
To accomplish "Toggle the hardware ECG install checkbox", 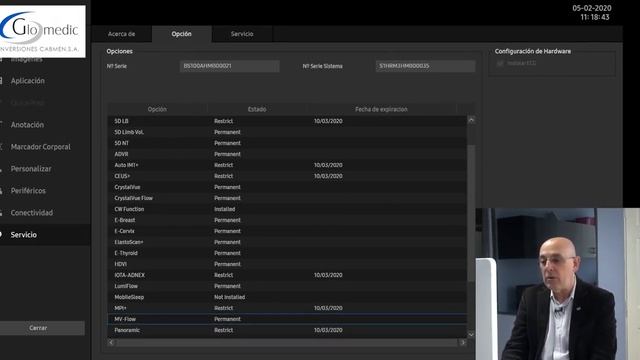I will [x=500, y=64].
